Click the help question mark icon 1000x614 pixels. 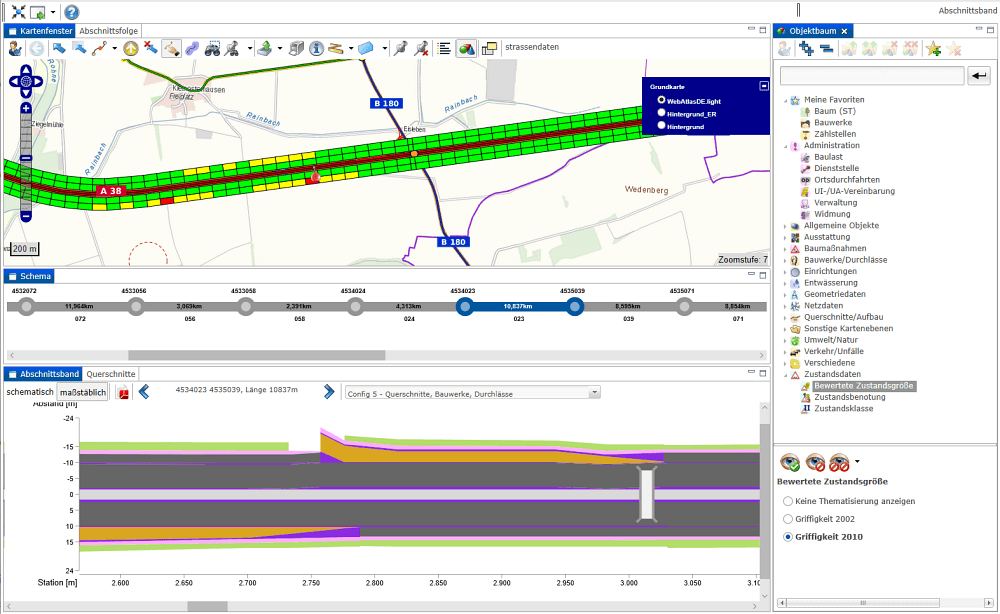72,12
